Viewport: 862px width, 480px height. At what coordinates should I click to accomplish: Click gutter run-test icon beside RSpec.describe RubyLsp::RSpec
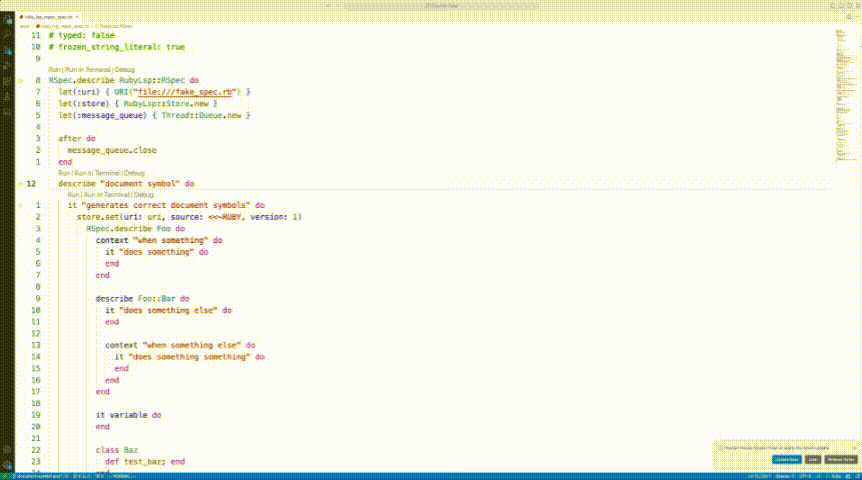pos(22,80)
